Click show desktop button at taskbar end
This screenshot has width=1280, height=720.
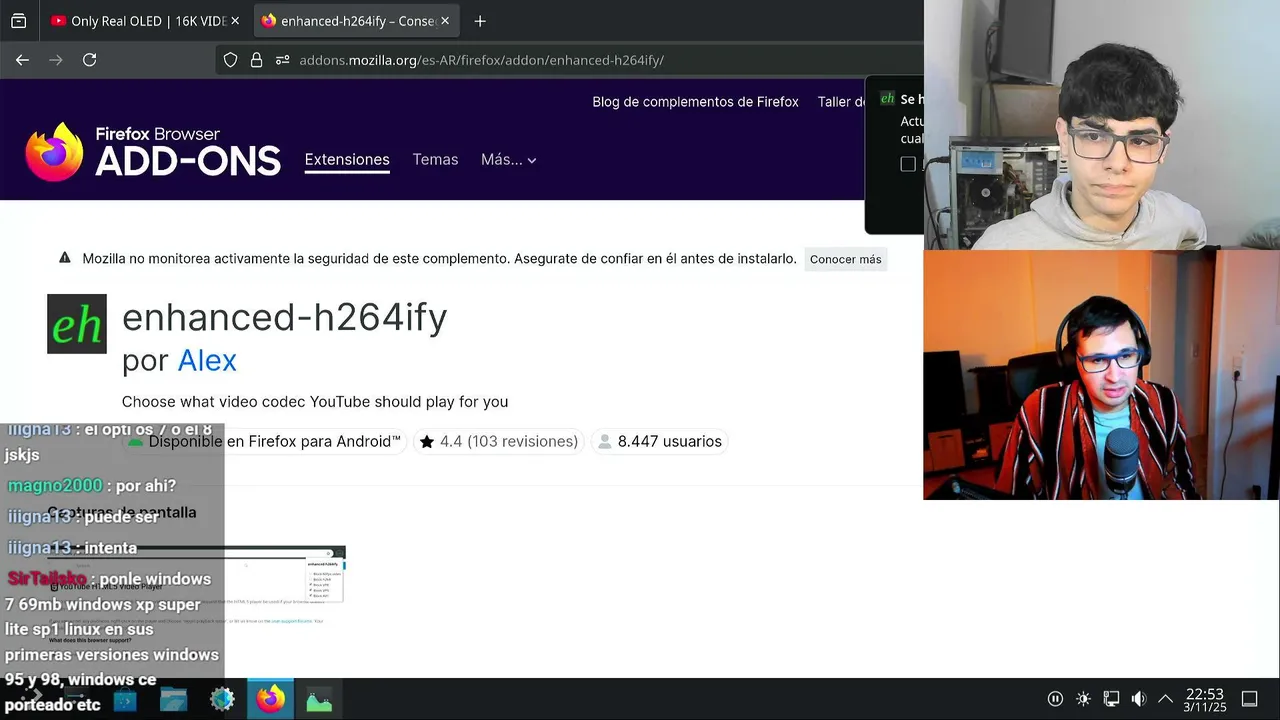pos(1250,699)
